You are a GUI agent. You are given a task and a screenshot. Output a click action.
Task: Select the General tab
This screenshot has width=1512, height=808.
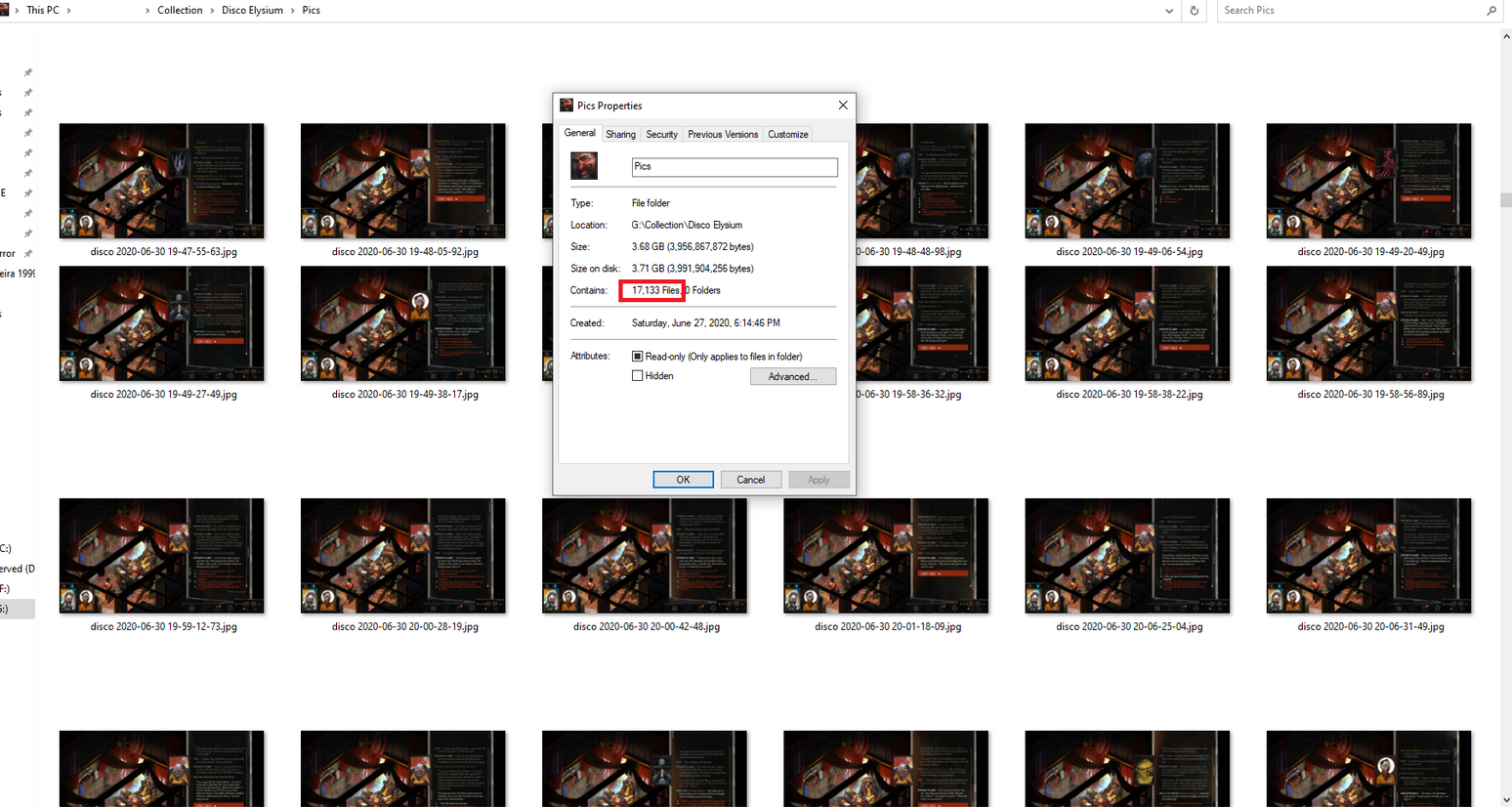tap(579, 133)
